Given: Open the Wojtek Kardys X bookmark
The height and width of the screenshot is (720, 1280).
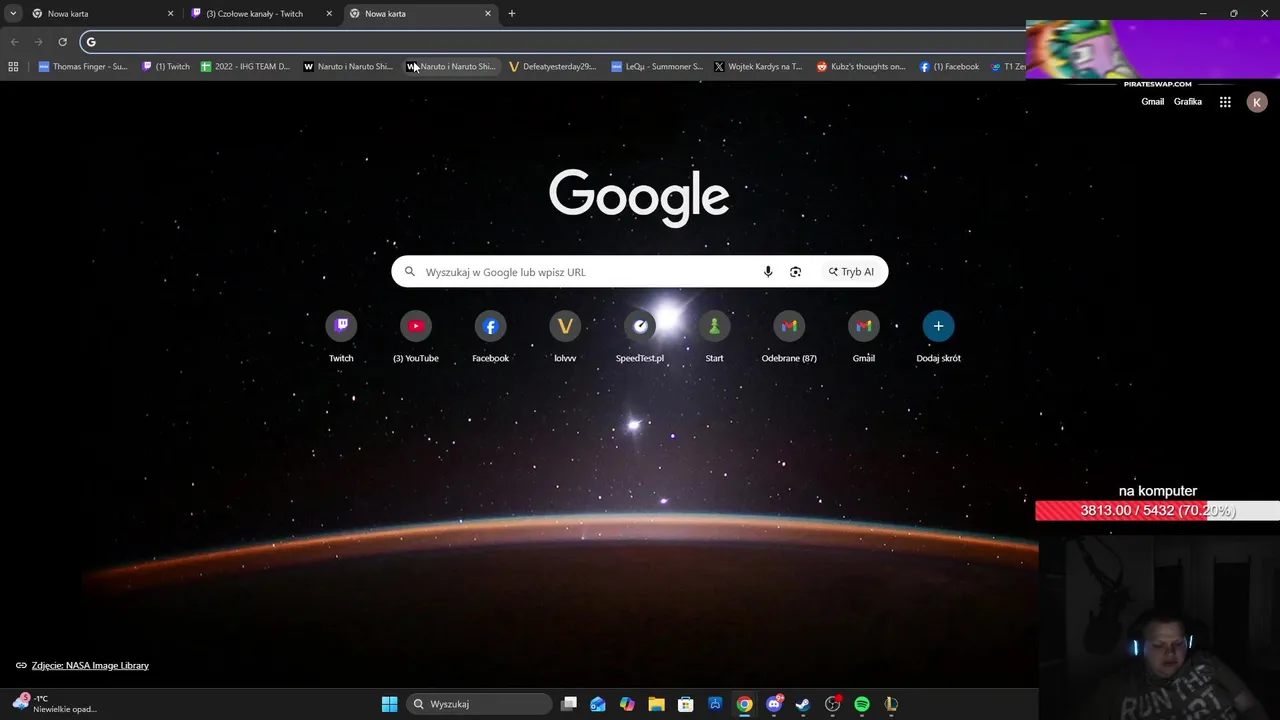Looking at the screenshot, I should coord(758,67).
